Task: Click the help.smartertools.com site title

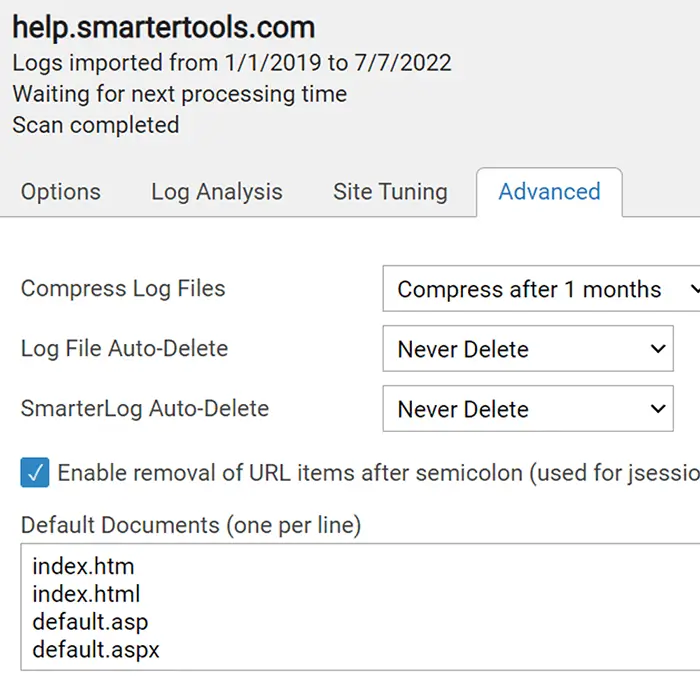Action: click(x=164, y=28)
